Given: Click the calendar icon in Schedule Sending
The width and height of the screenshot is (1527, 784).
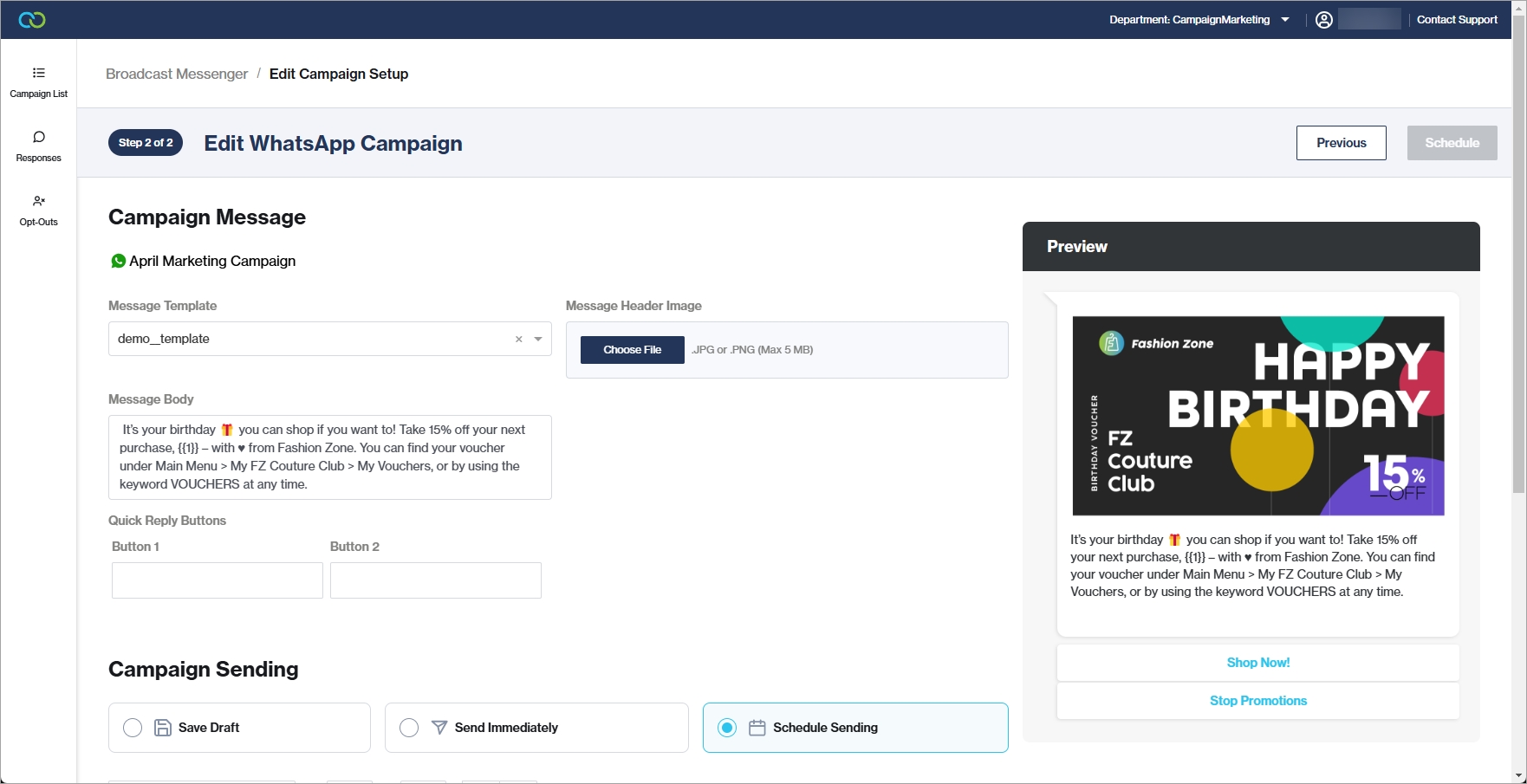Looking at the screenshot, I should (757, 728).
